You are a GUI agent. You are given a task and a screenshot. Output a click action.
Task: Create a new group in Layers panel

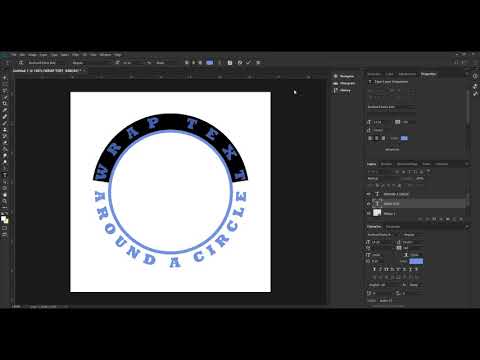(x=448, y=219)
